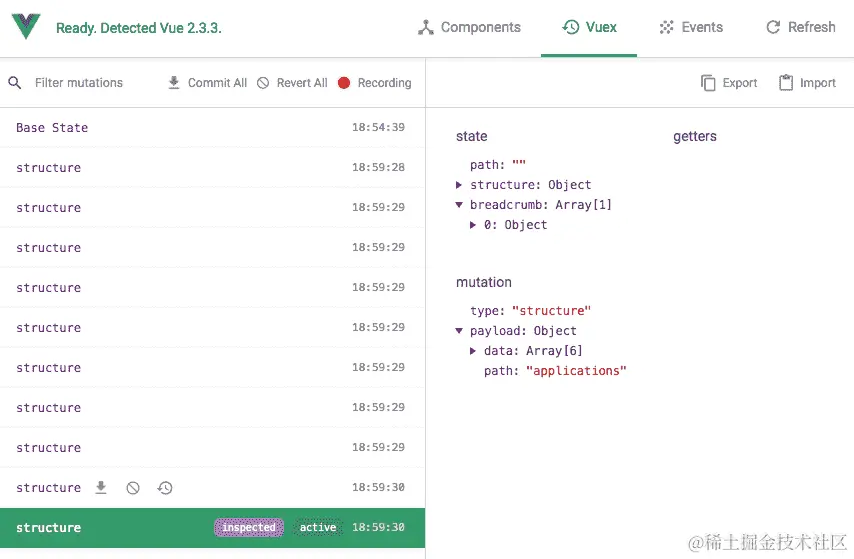
Task: Open the Events tab
Action: pyautogui.click(x=691, y=27)
